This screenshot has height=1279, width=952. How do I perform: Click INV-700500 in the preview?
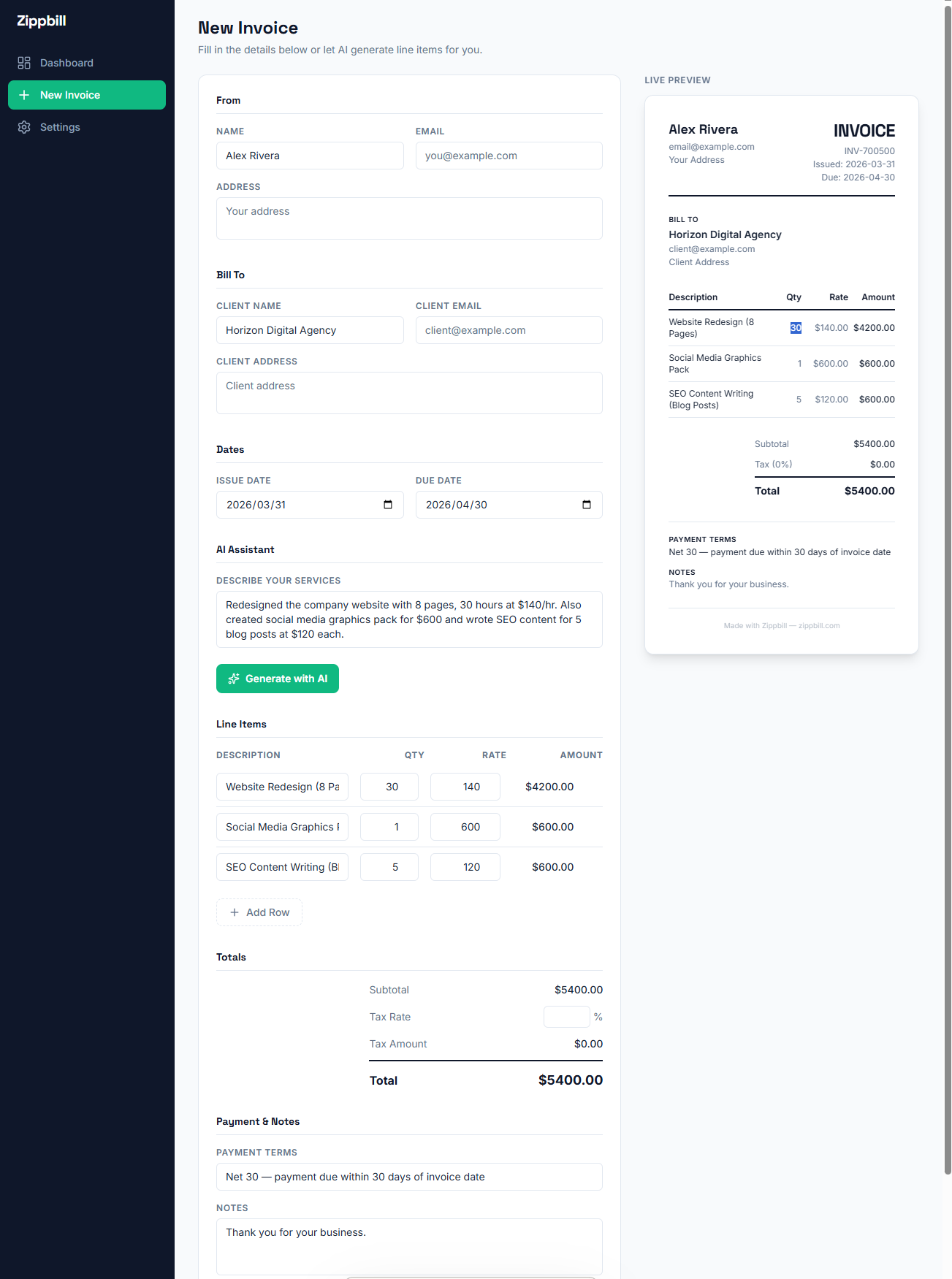(869, 151)
